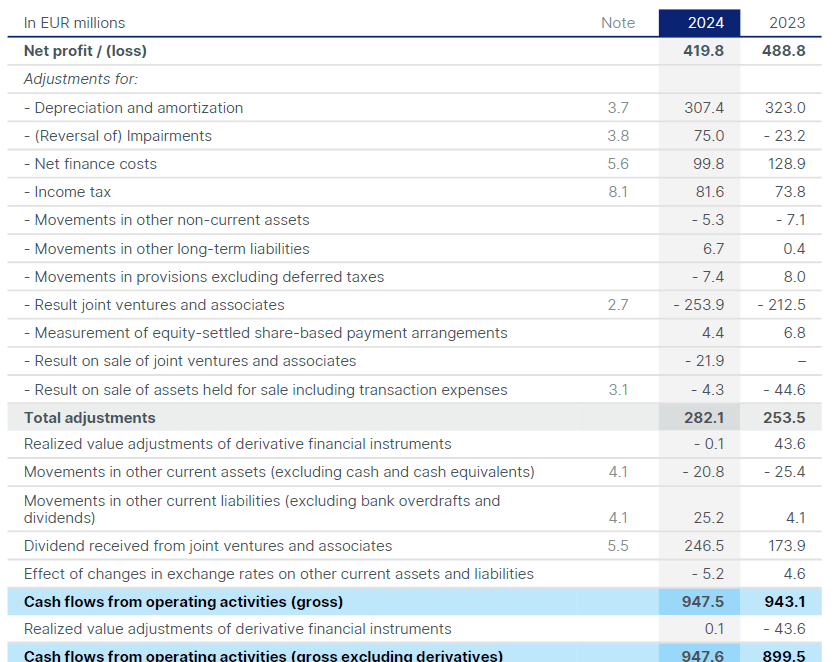Open note 5.6 for Net finance costs
This screenshot has height=662, width=840.
618,163
